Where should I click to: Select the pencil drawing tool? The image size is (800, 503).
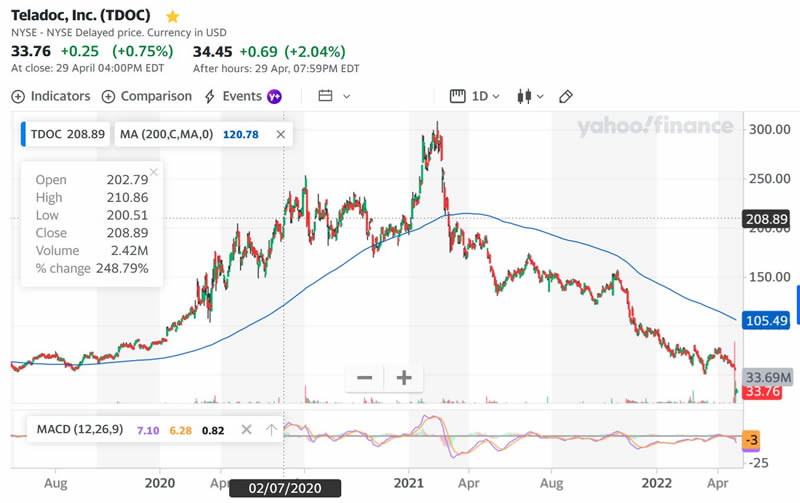pyautogui.click(x=566, y=96)
